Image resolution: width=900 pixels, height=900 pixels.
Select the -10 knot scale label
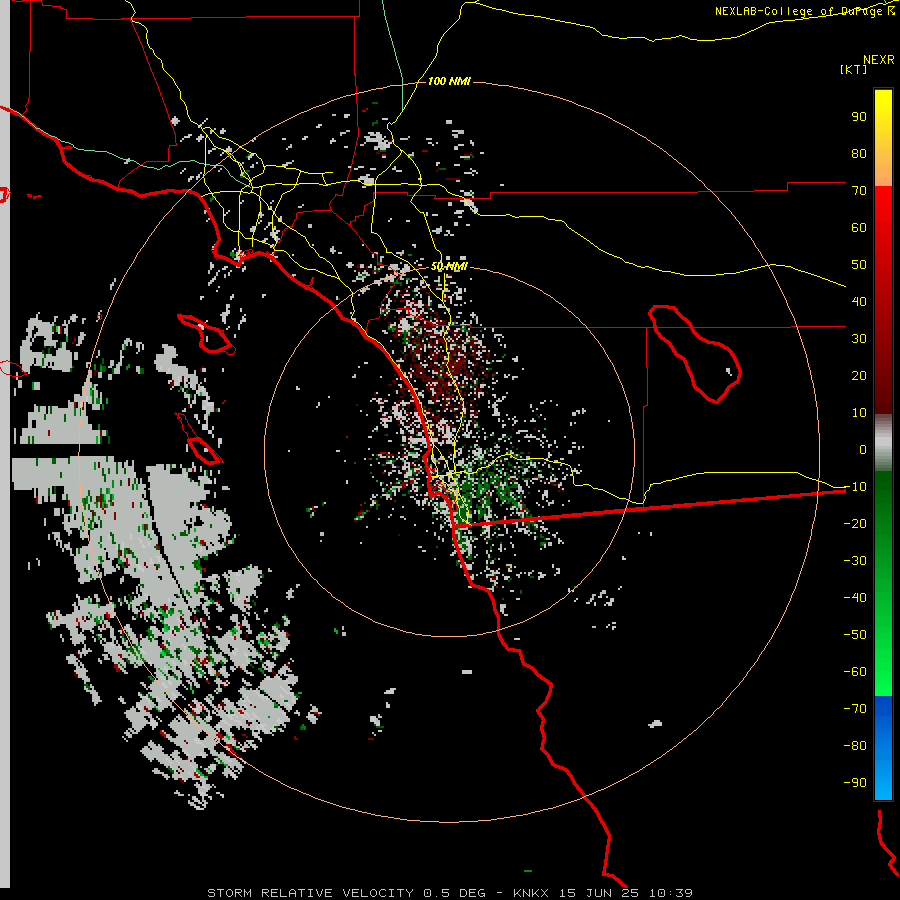(x=855, y=487)
